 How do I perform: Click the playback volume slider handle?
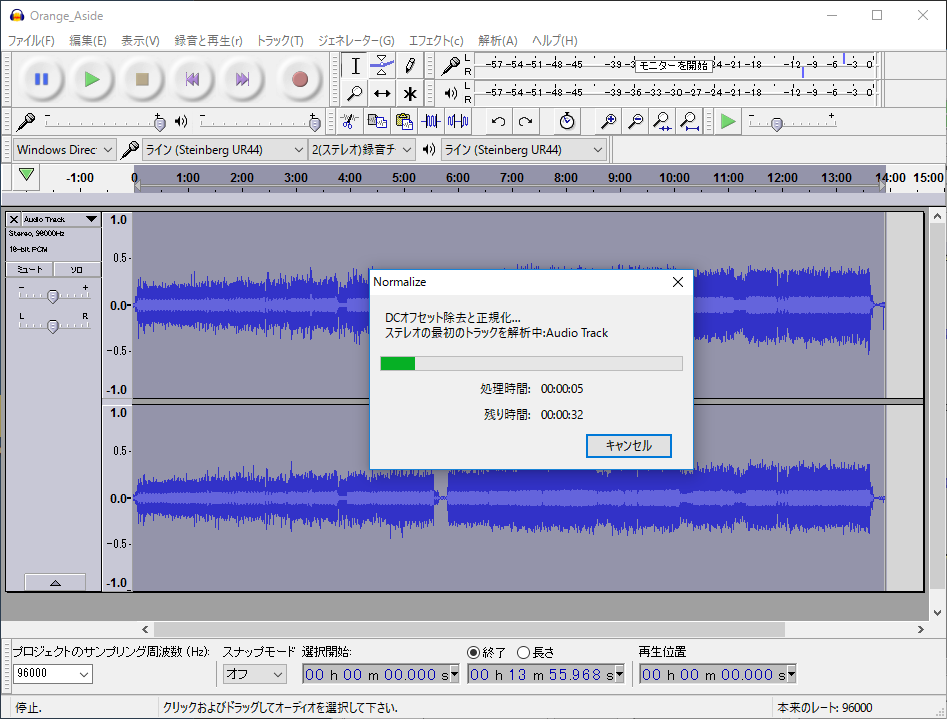click(x=314, y=123)
